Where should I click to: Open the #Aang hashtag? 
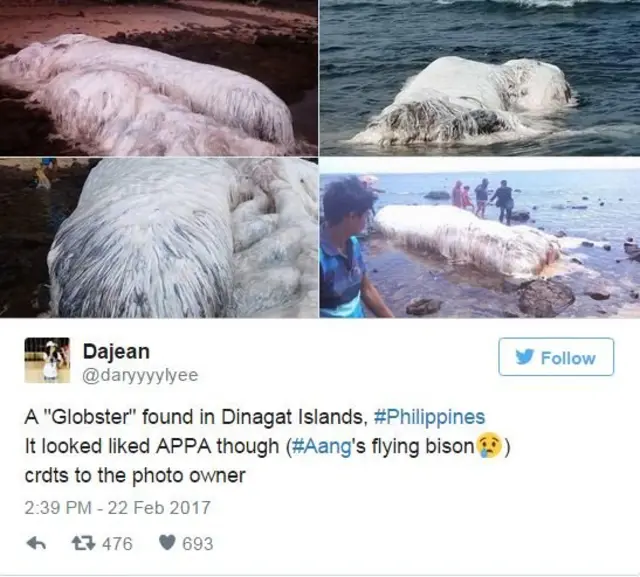point(322,446)
